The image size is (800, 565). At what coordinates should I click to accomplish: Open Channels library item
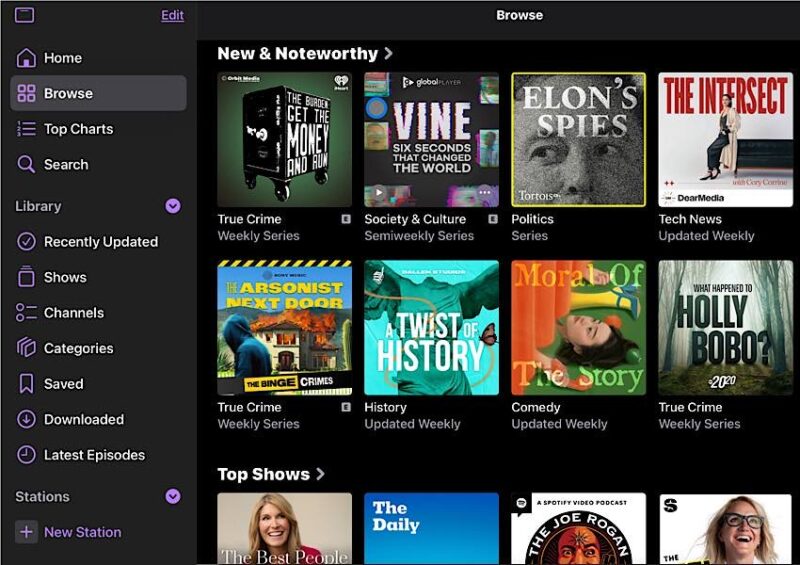click(98, 312)
